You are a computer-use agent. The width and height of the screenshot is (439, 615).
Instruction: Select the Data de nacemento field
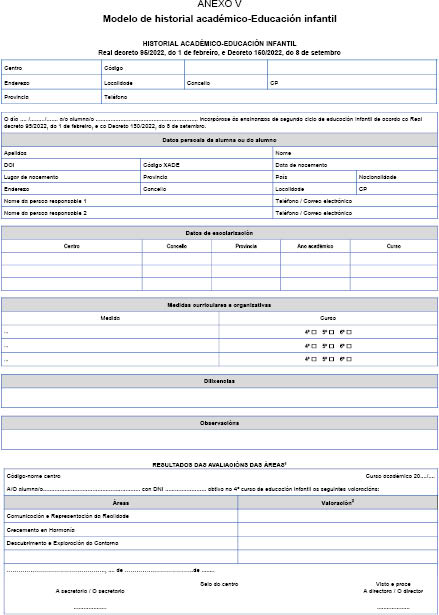coord(355,165)
